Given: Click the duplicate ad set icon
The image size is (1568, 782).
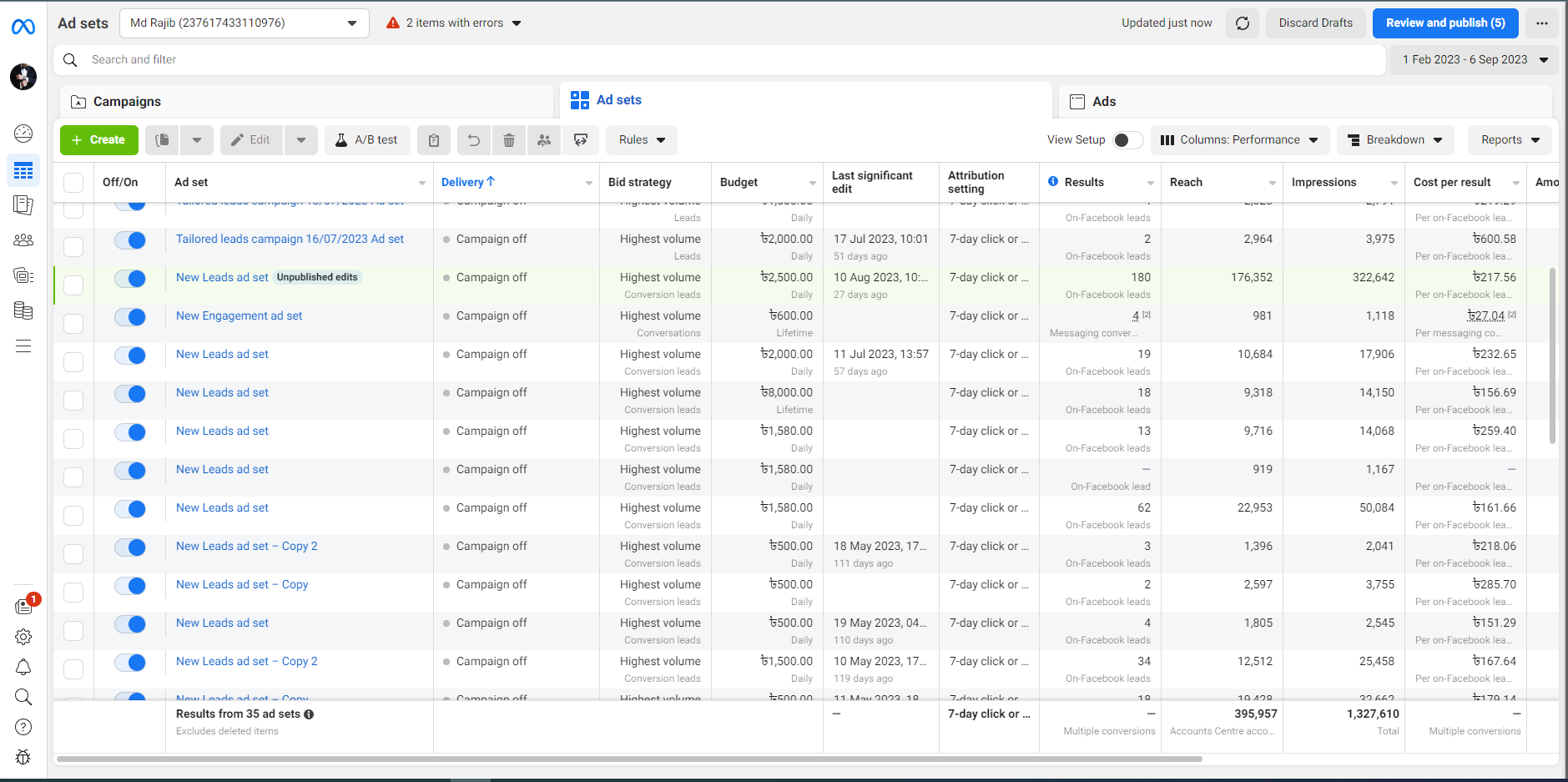Looking at the screenshot, I should 163,140.
